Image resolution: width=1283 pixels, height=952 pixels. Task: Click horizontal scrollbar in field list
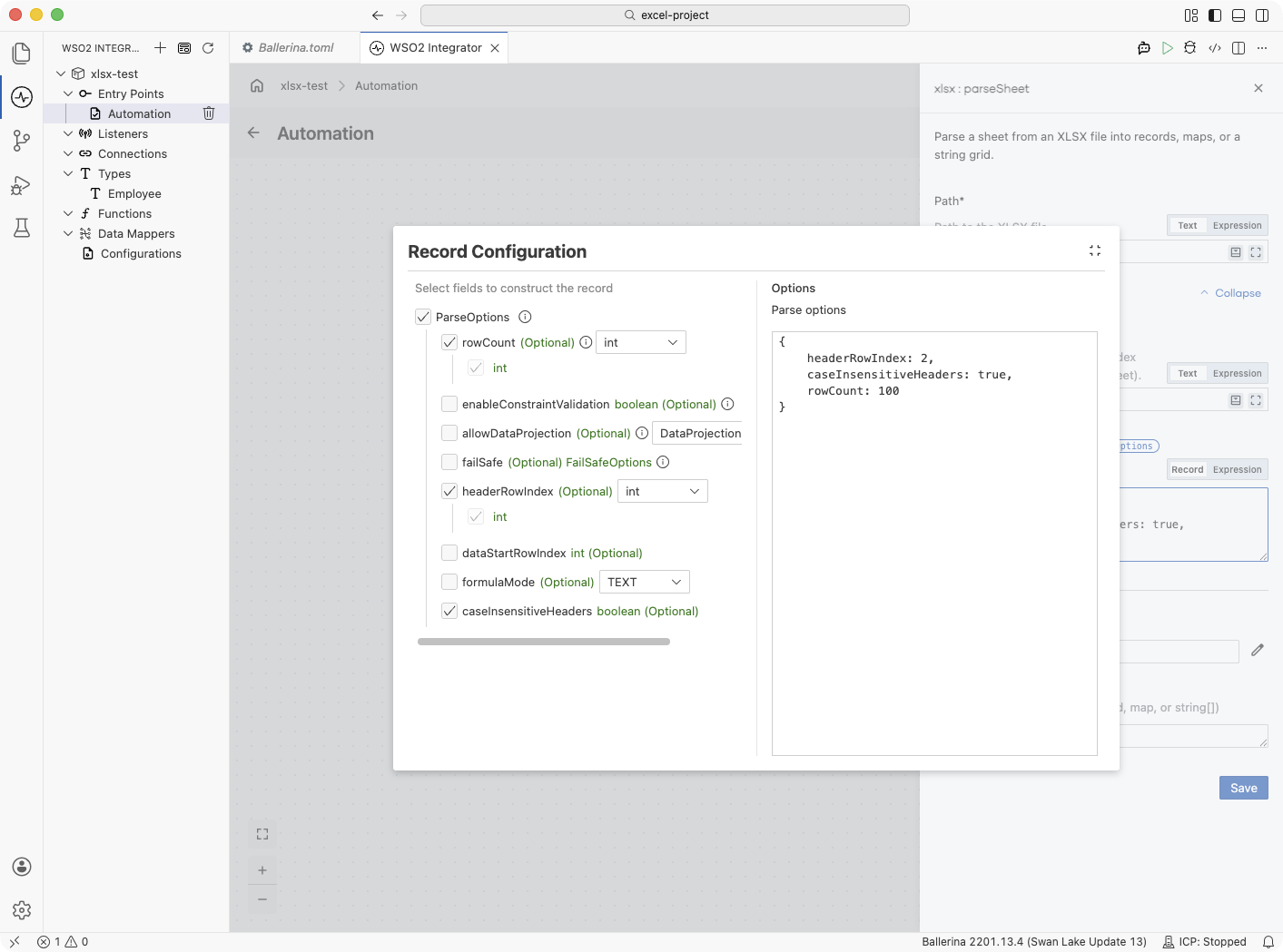pos(544,642)
